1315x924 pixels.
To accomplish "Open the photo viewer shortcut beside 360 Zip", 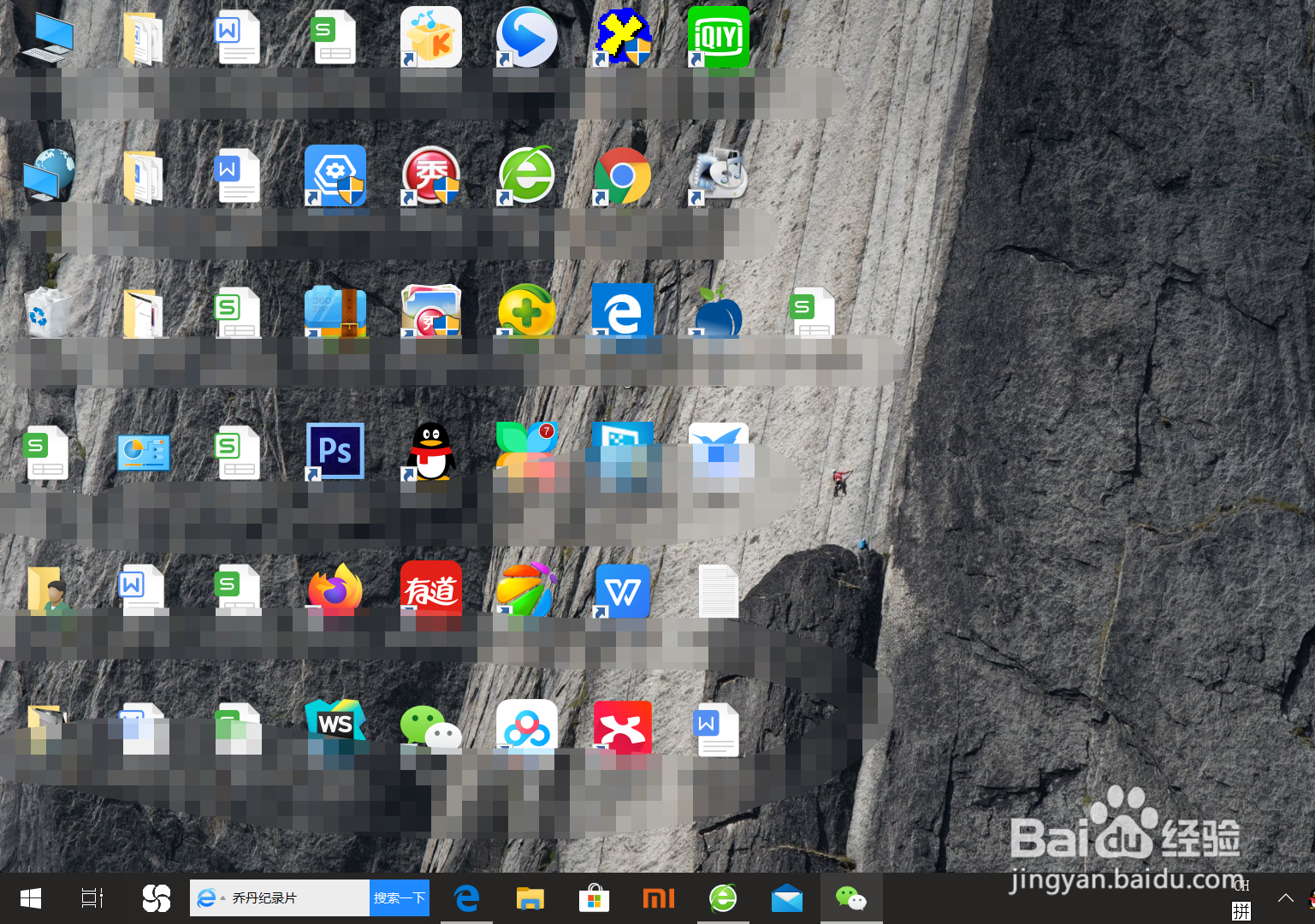I will pyautogui.click(x=431, y=312).
